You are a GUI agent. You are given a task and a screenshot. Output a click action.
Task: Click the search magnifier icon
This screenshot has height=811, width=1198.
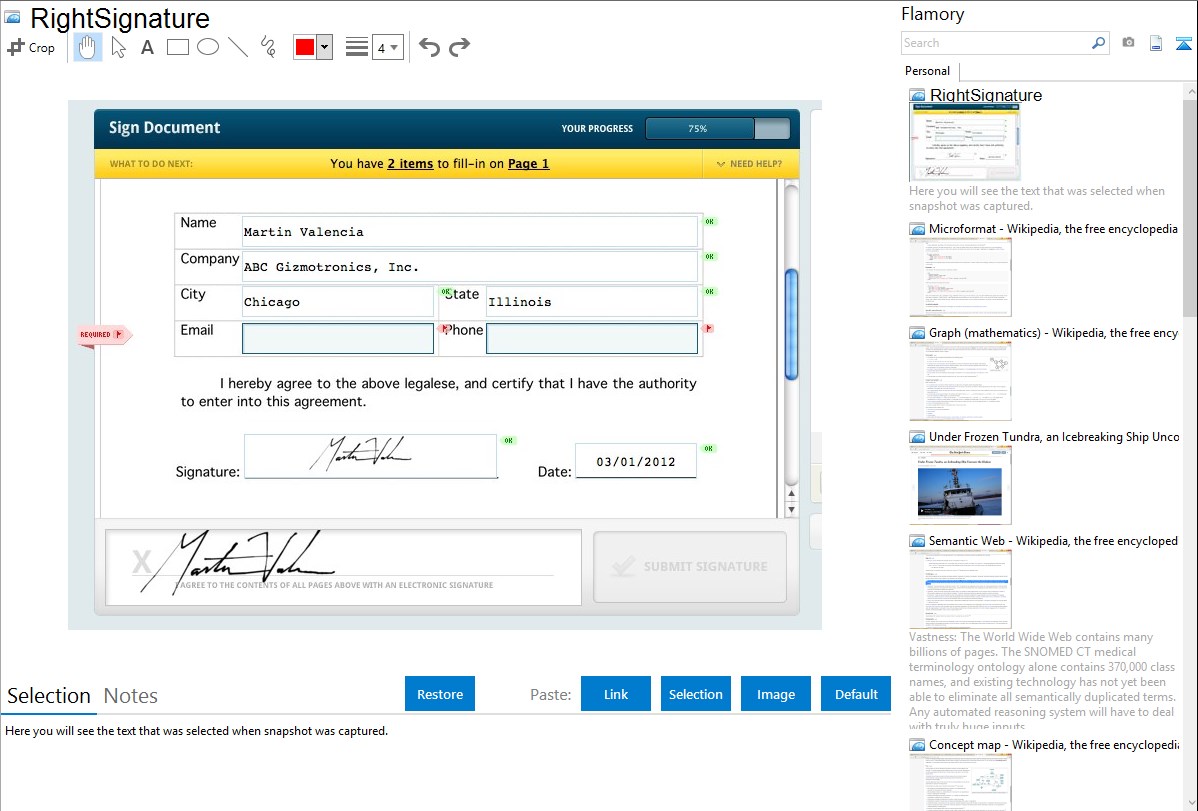1099,43
